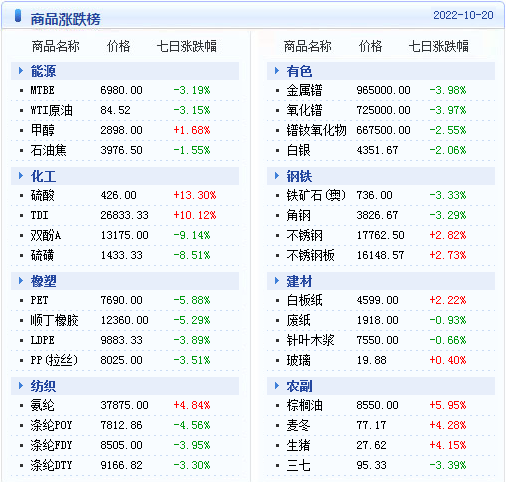Select the 白板纸 commodity entry
This screenshot has height=482, width=506.
pos(304,300)
